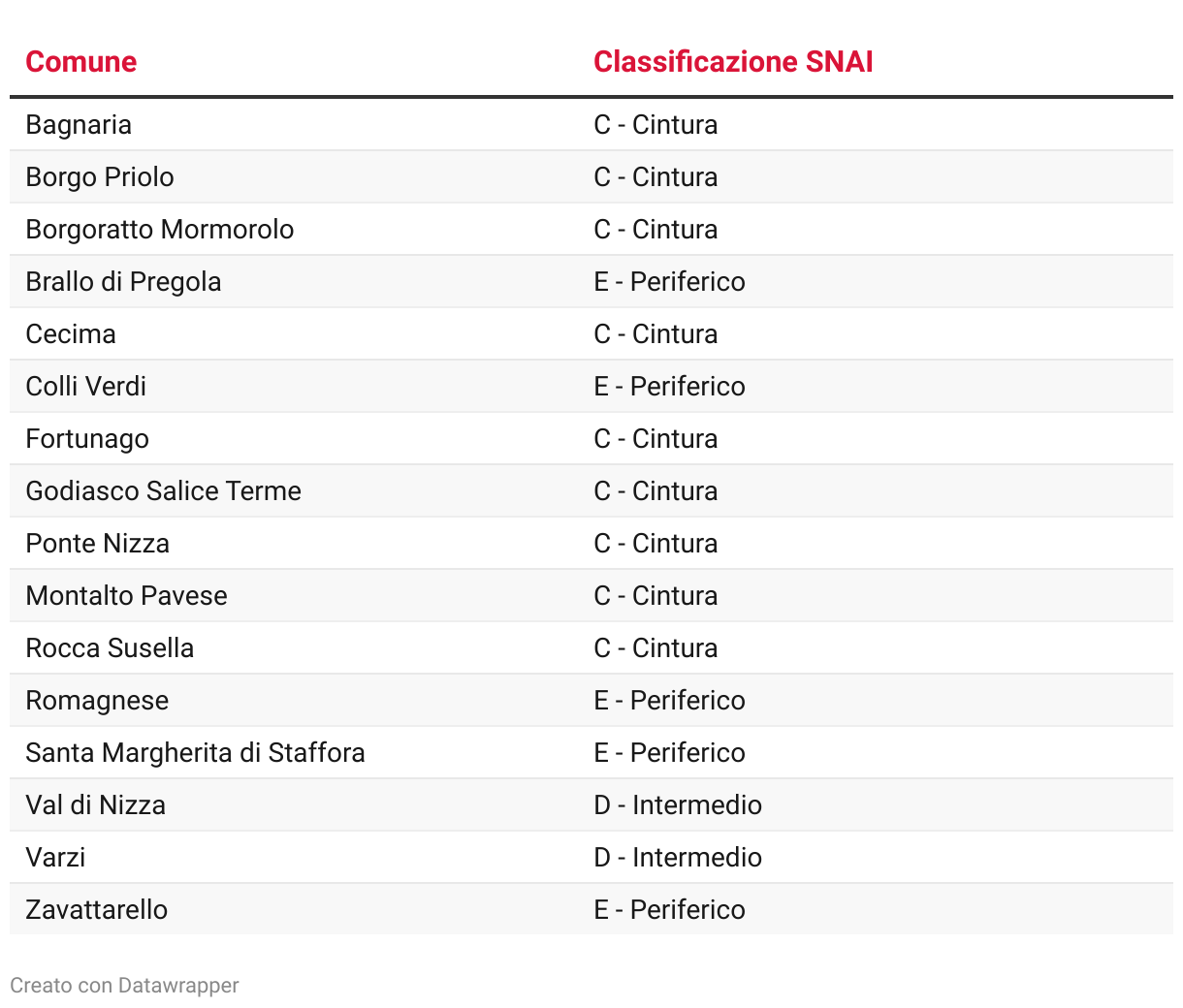The image size is (1183, 1008).
Task: Click the Comune column header
Action: coord(80,62)
